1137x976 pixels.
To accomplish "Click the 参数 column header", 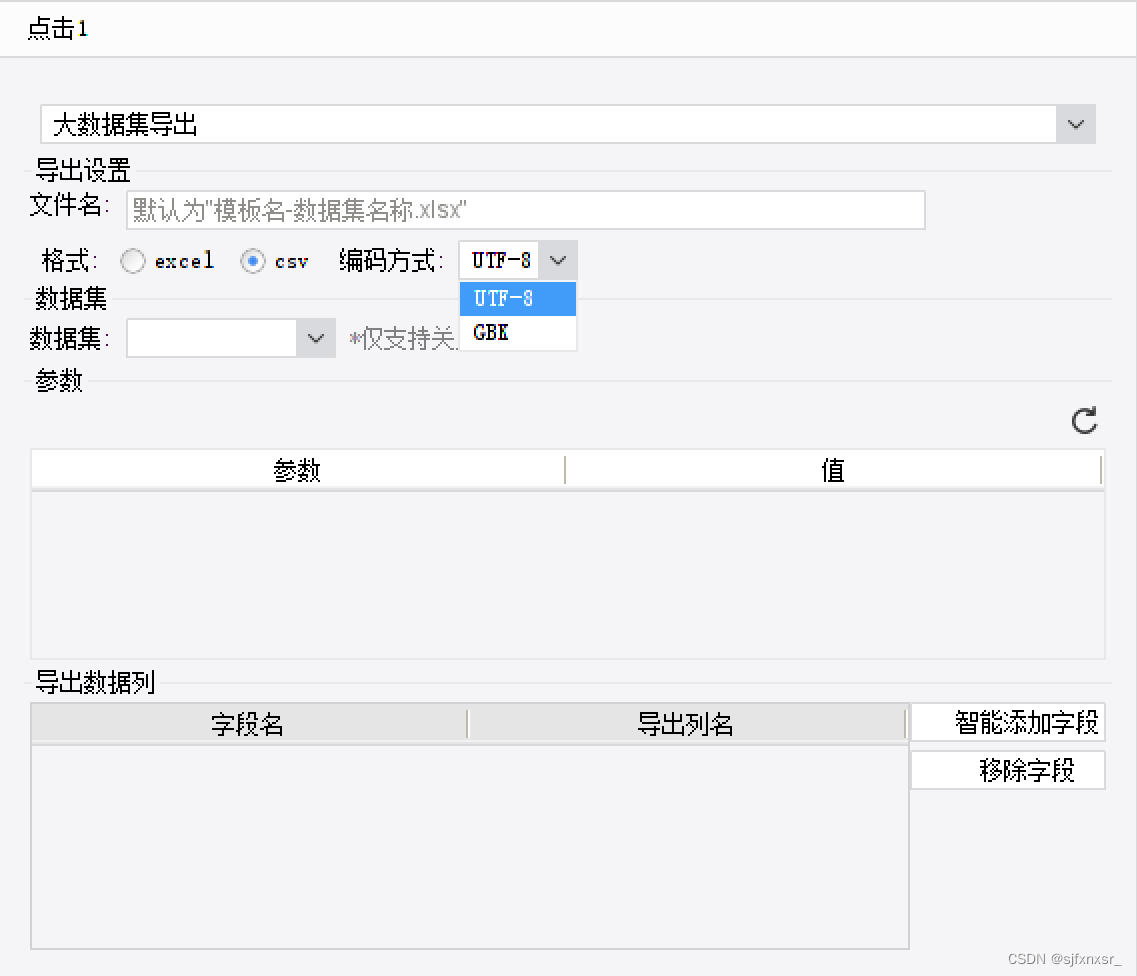I will (297, 470).
